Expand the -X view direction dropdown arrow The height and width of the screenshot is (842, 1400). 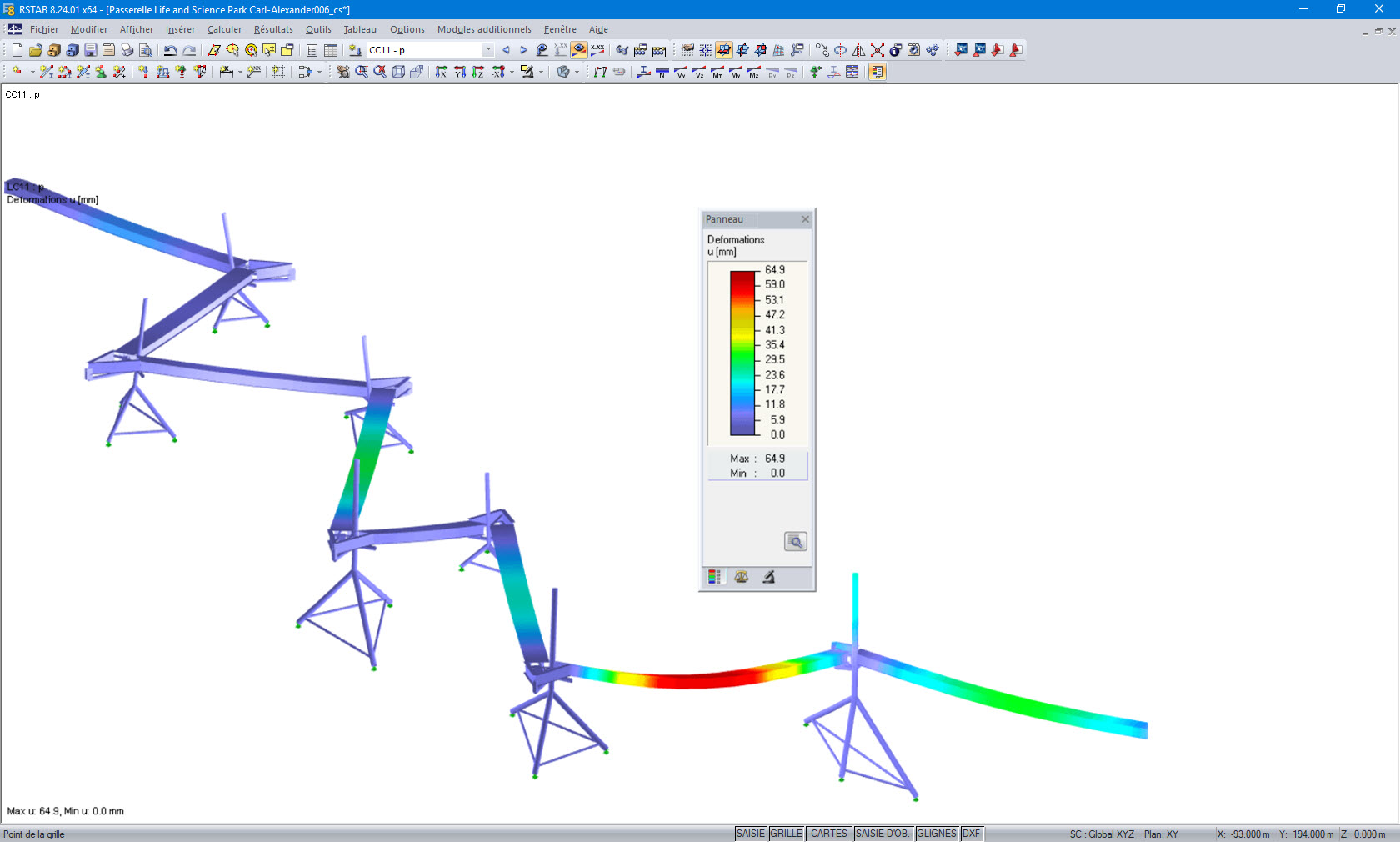pyautogui.click(x=512, y=73)
